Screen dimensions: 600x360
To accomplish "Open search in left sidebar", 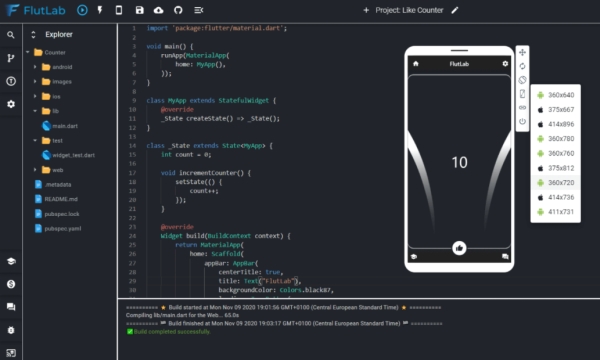I will point(11,35).
